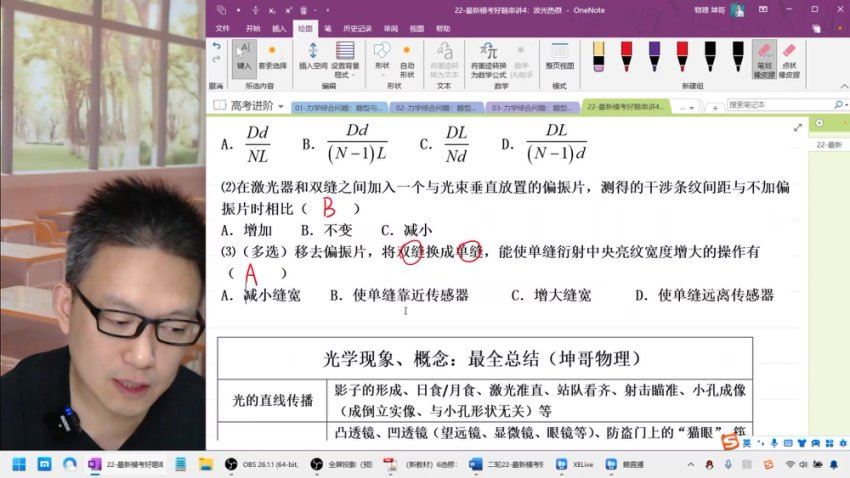Open the PDF (新教材) taskbar item
Screen dimensions: 850x478
pyautogui.click(x=421, y=464)
